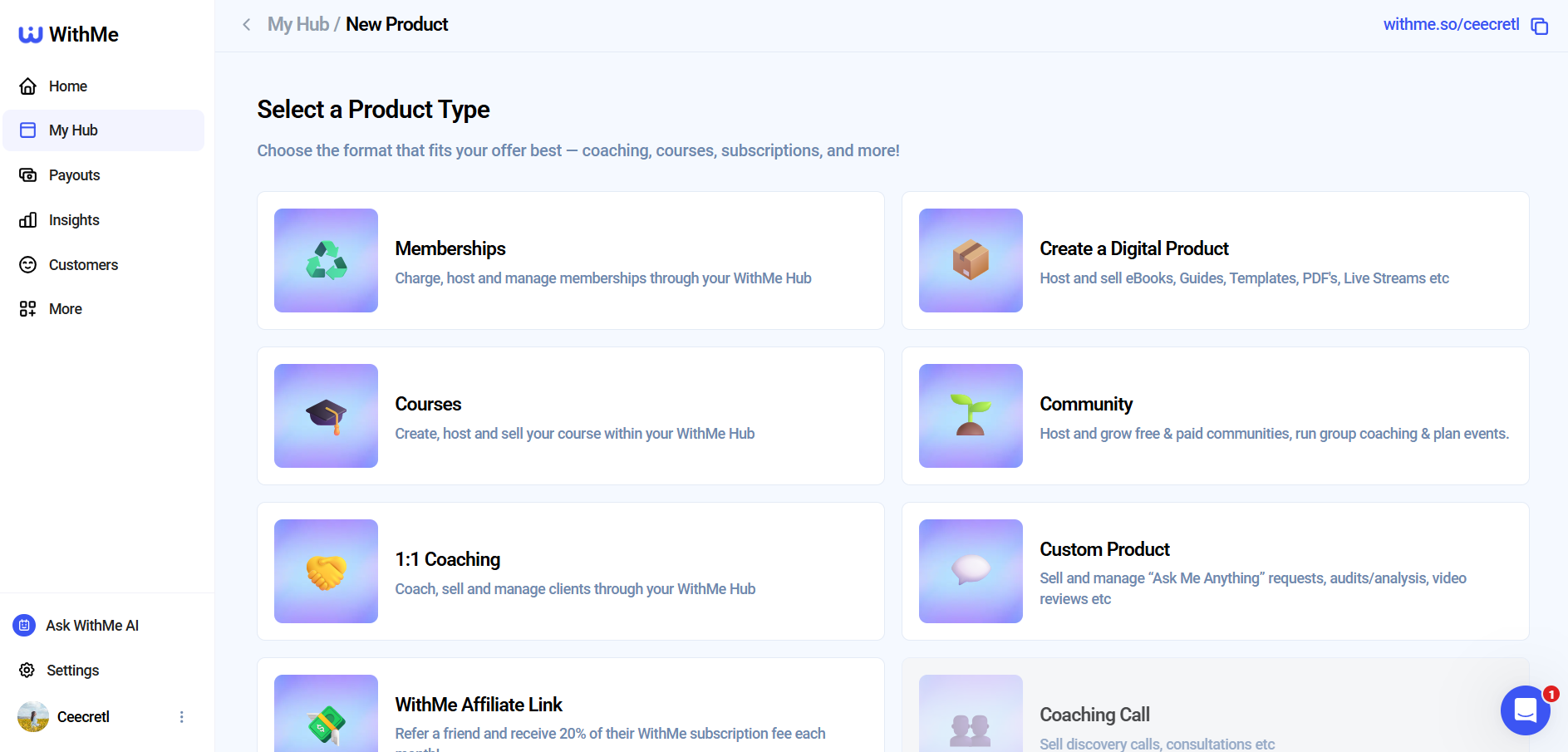
Task: Open the Payouts section
Action: 74,174
